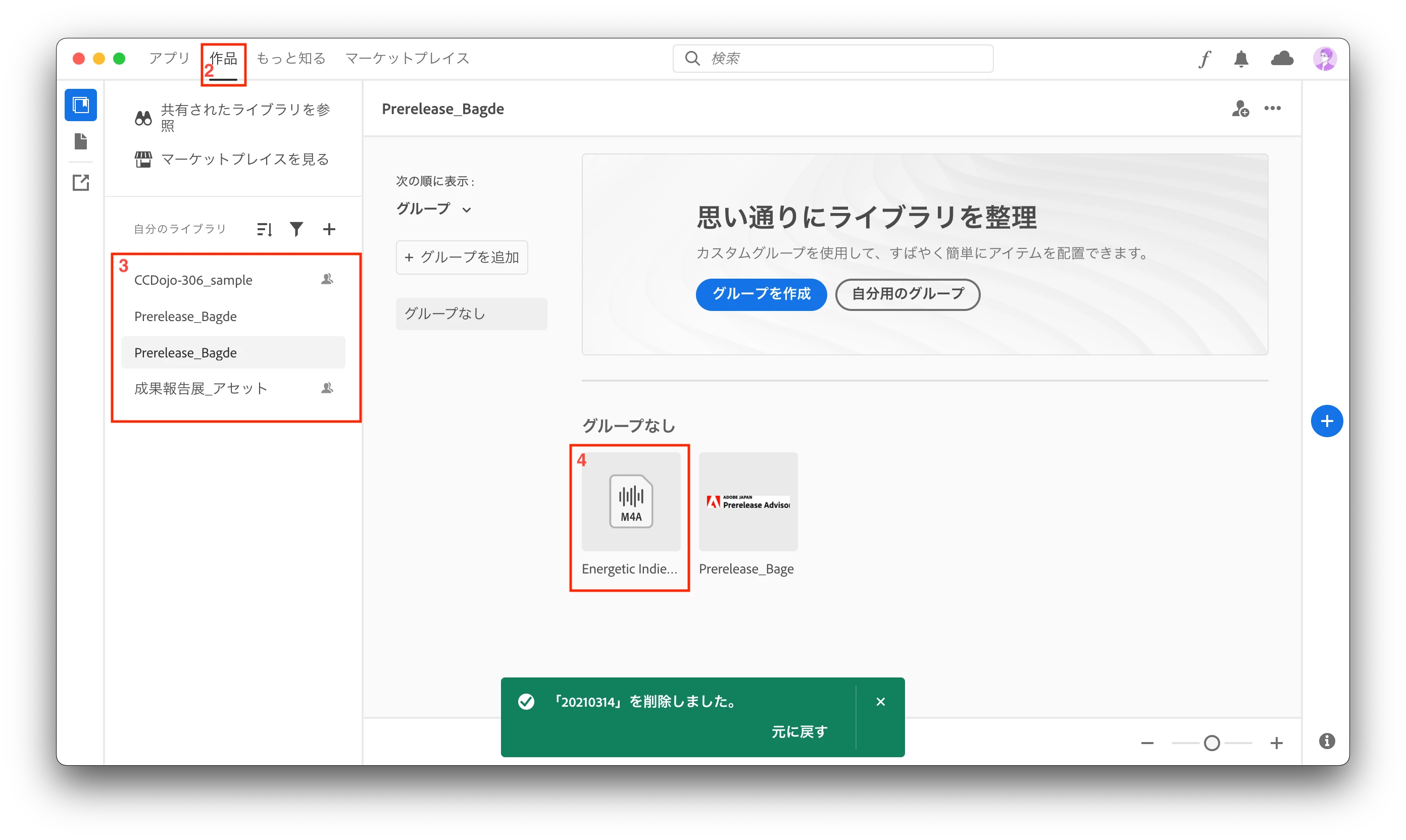Select the CCDojo-306_sample library

coord(193,280)
